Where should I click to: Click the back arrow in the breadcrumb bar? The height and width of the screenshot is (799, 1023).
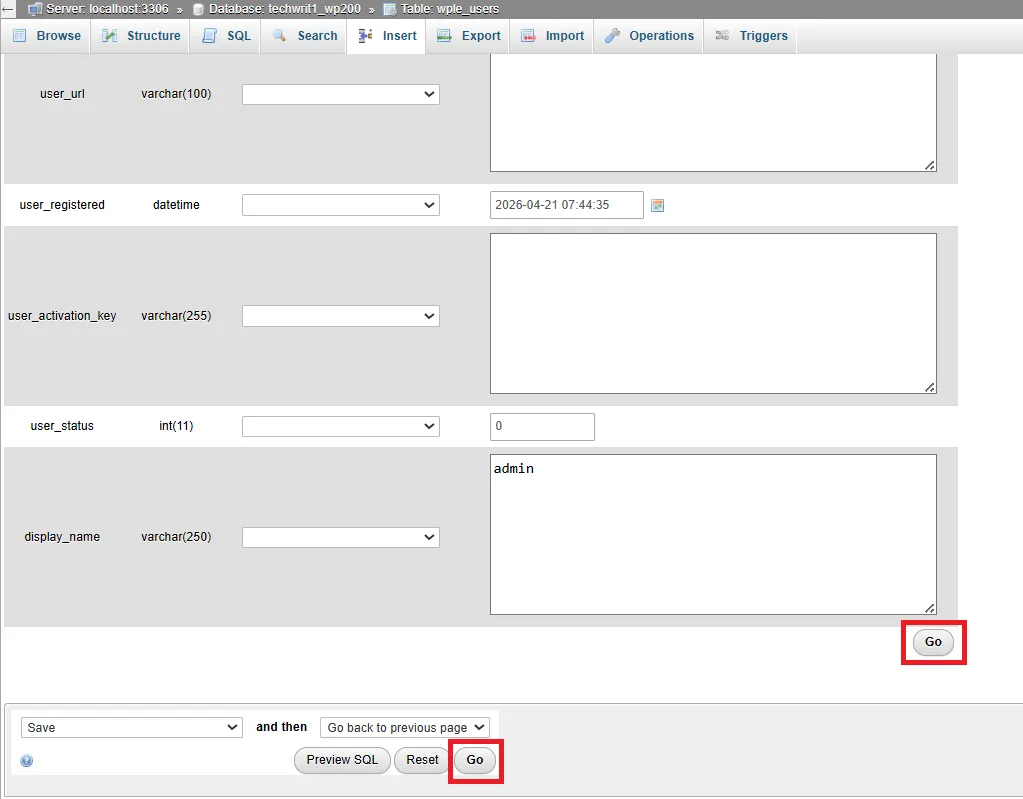coord(10,8)
